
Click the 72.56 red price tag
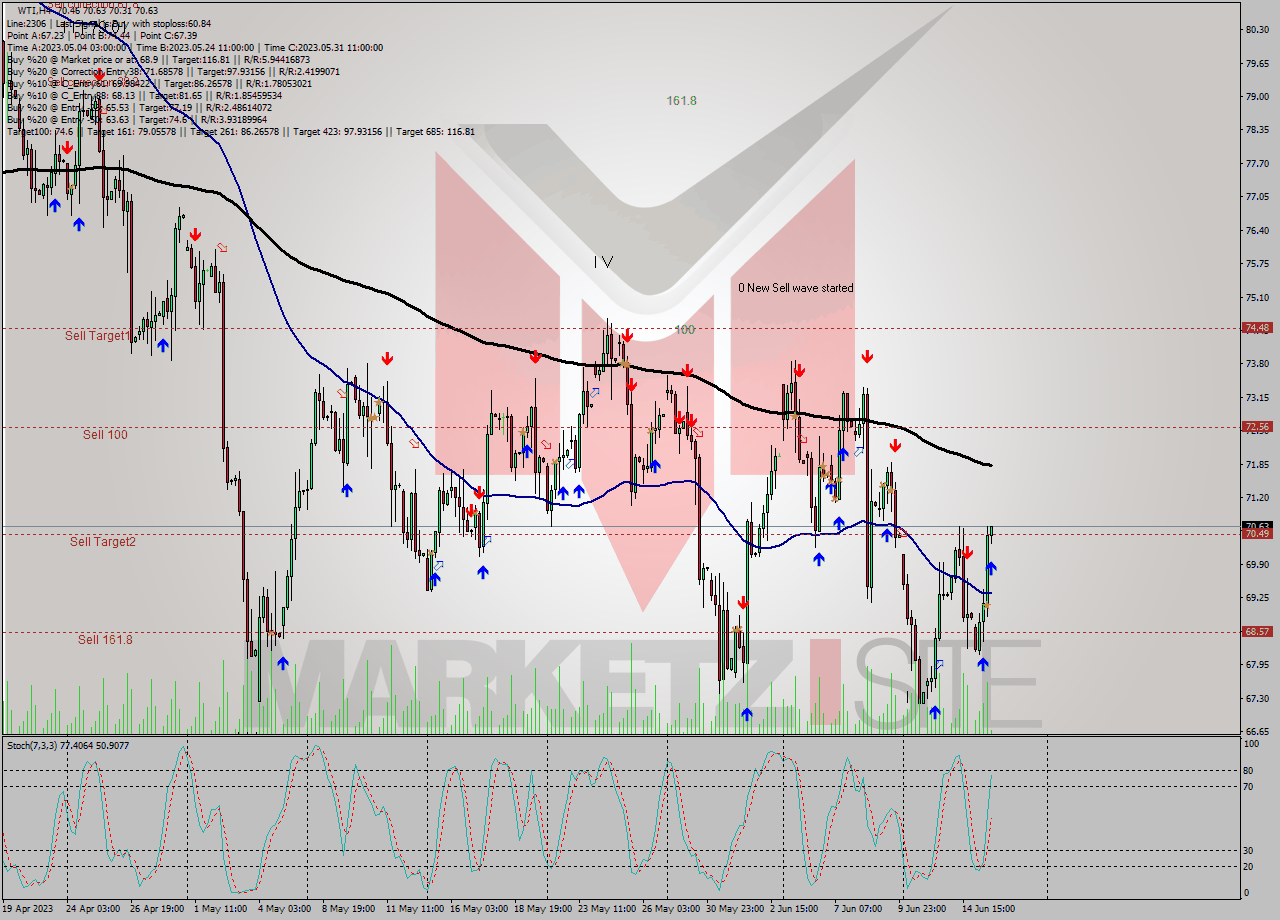[1257, 426]
